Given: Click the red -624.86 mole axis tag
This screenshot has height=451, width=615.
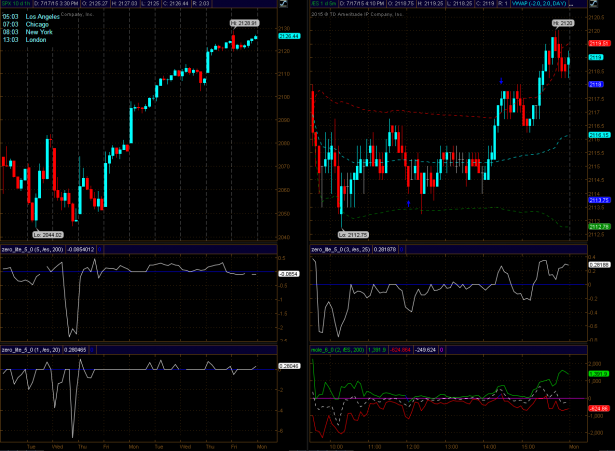Looking at the screenshot, I should click(x=599, y=409).
